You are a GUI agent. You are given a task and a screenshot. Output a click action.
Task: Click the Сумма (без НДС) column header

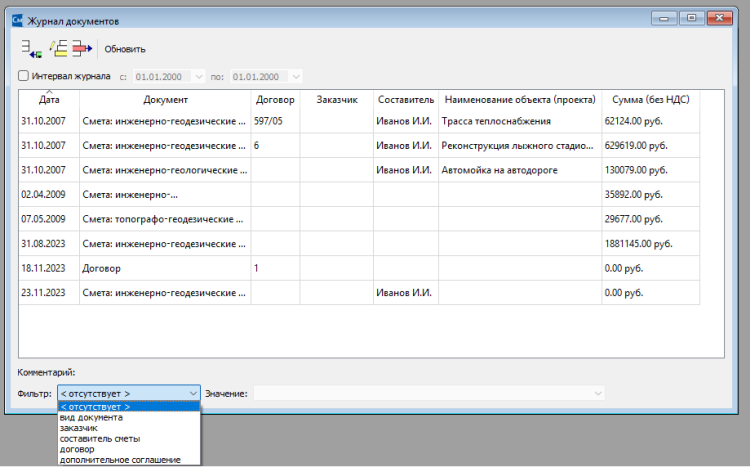click(650, 100)
